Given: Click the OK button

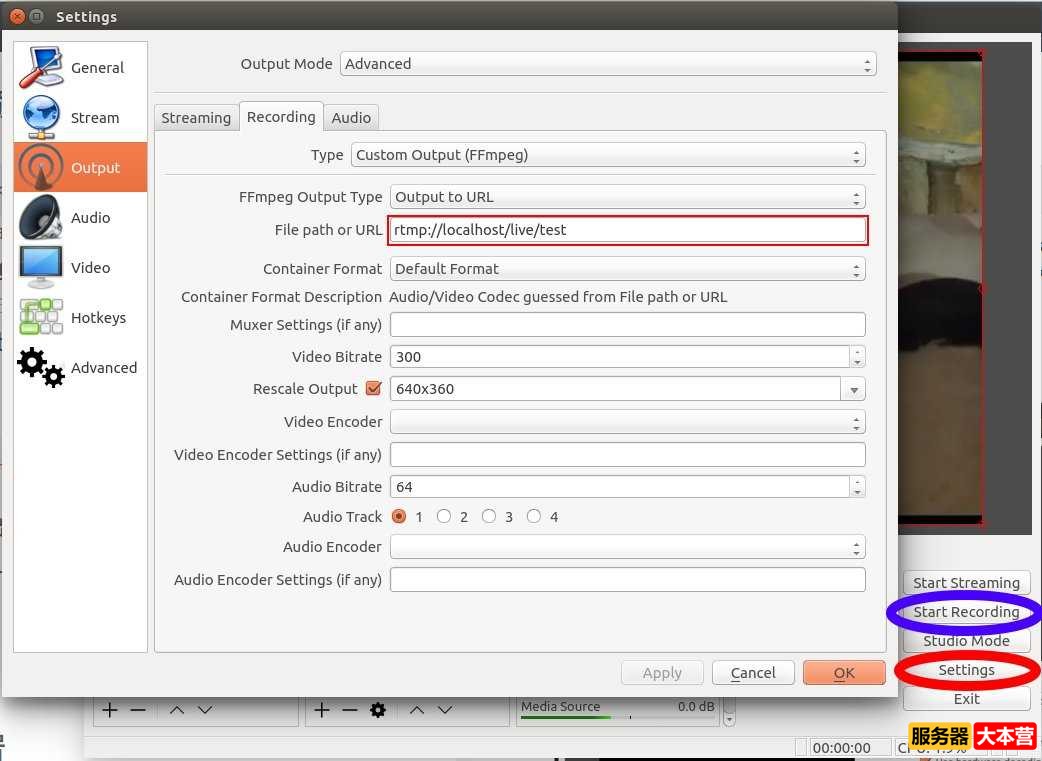Looking at the screenshot, I should [844, 673].
